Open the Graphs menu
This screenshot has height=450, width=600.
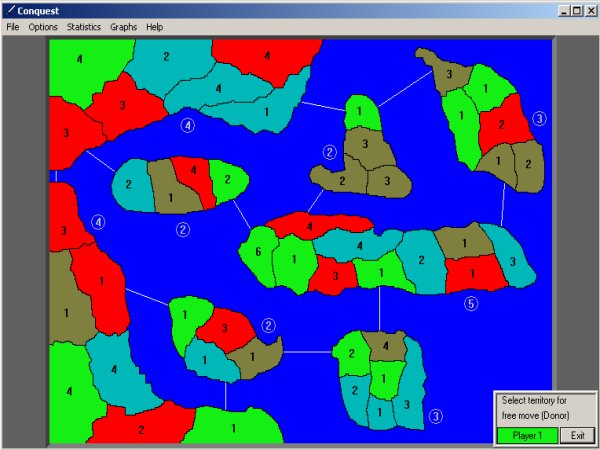124,27
